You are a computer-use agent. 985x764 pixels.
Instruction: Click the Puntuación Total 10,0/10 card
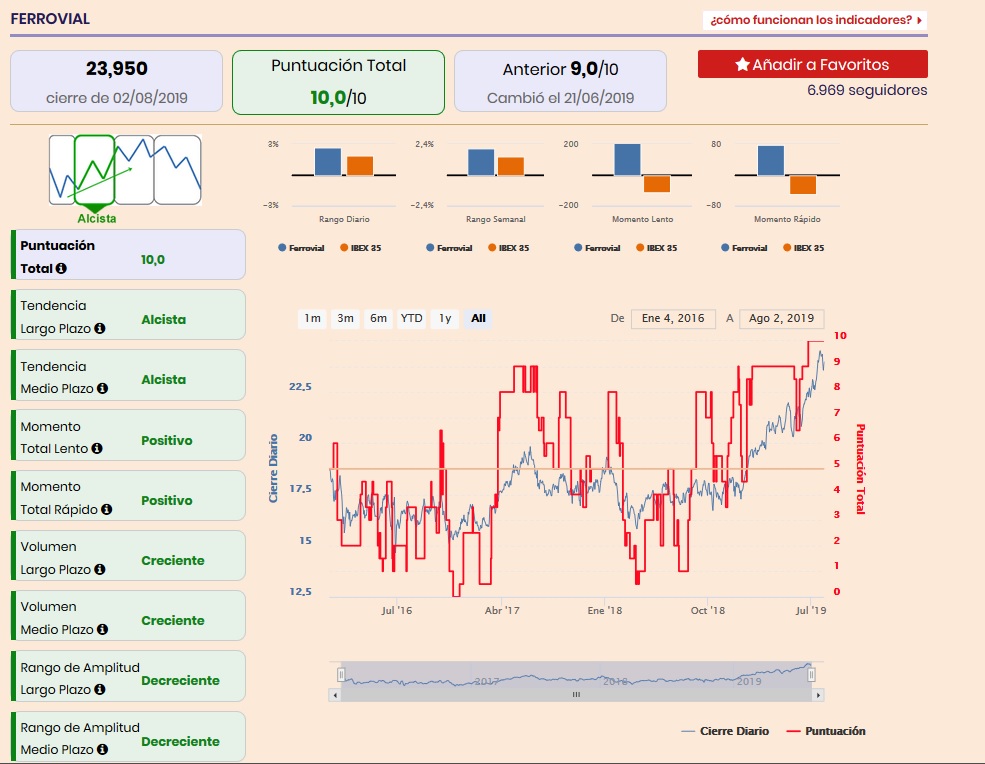coord(339,82)
